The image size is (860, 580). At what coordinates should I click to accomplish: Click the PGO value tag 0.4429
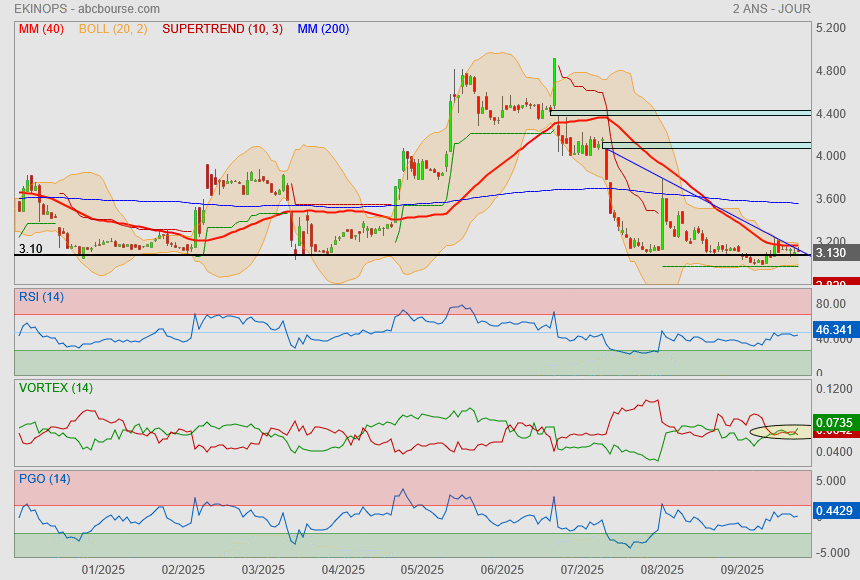tap(834, 512)
